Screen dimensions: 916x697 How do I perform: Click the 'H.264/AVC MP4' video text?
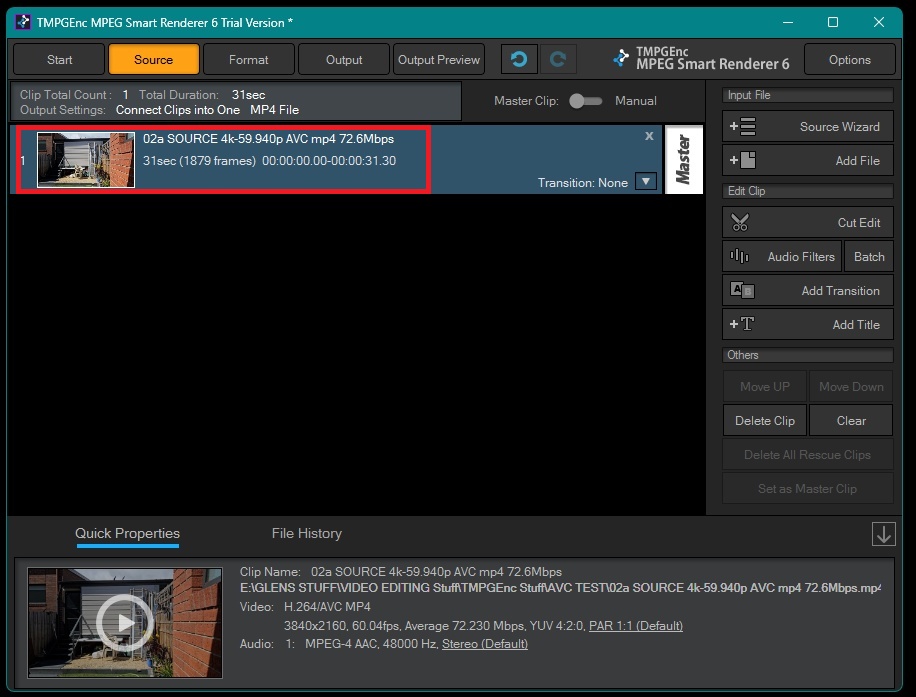pos(327,606)
